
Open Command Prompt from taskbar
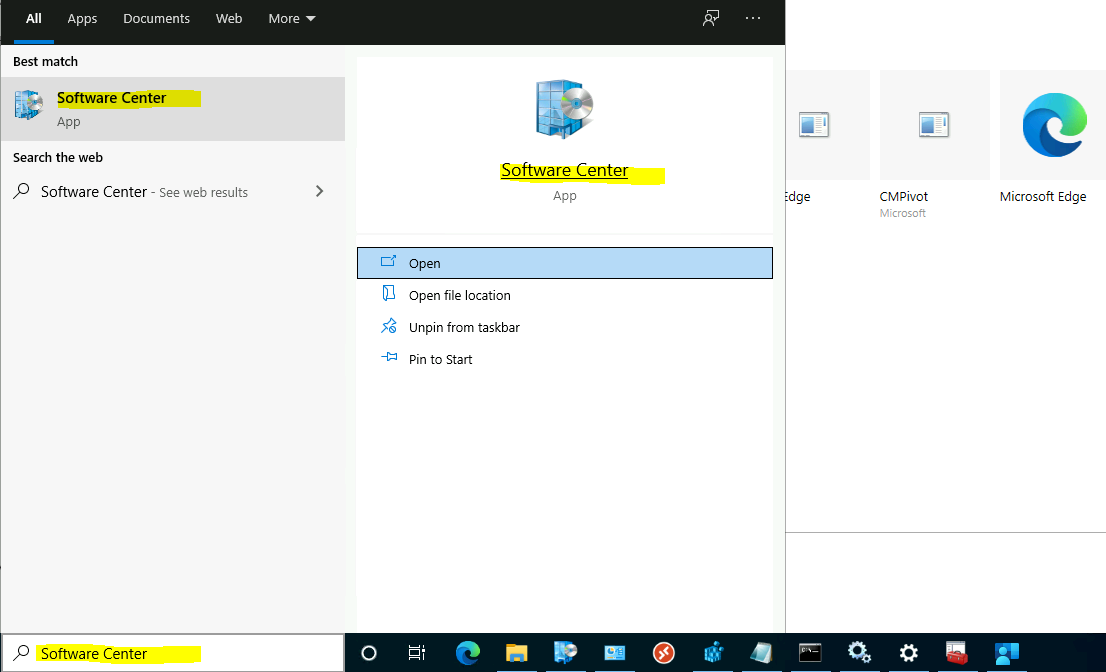pos(810,653)
